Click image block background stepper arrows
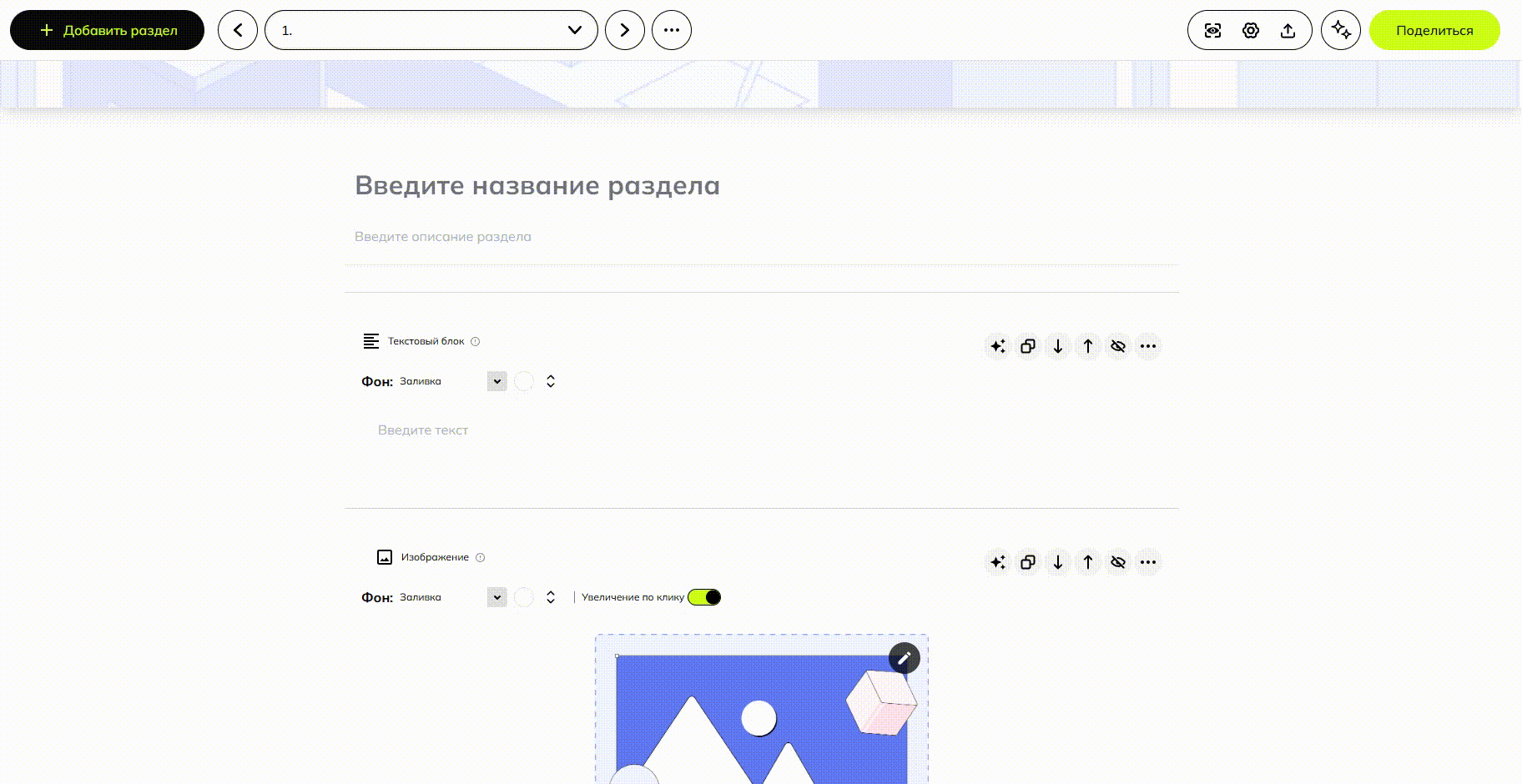 [x=551, y=597]
